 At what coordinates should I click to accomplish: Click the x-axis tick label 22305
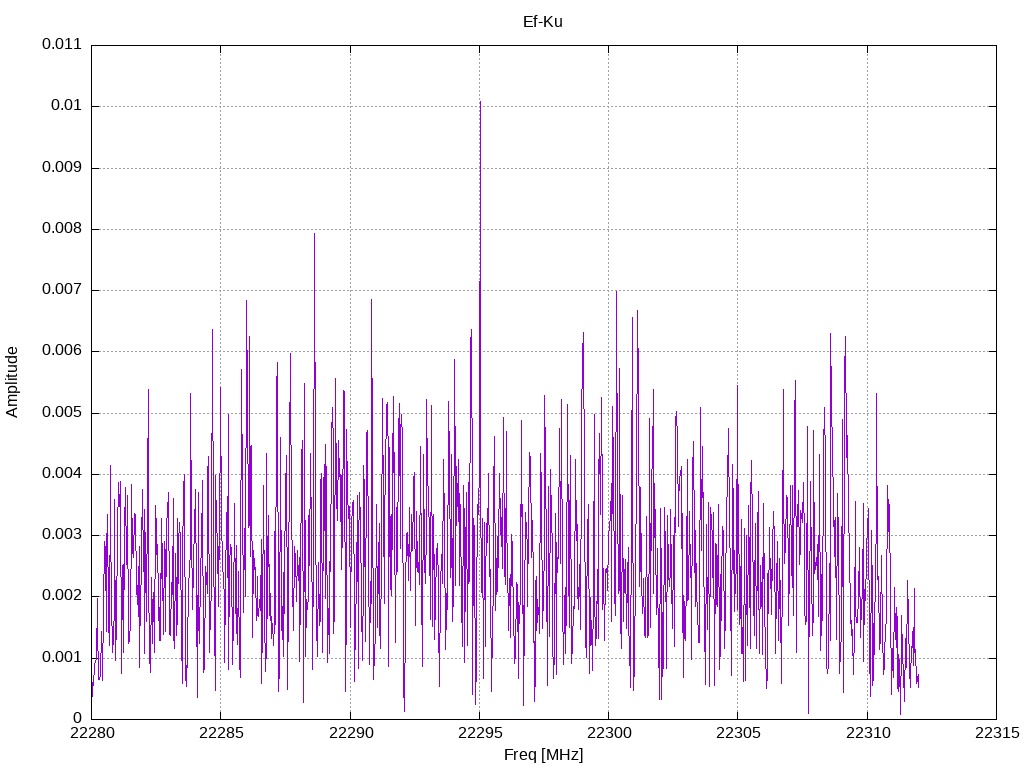738,733
